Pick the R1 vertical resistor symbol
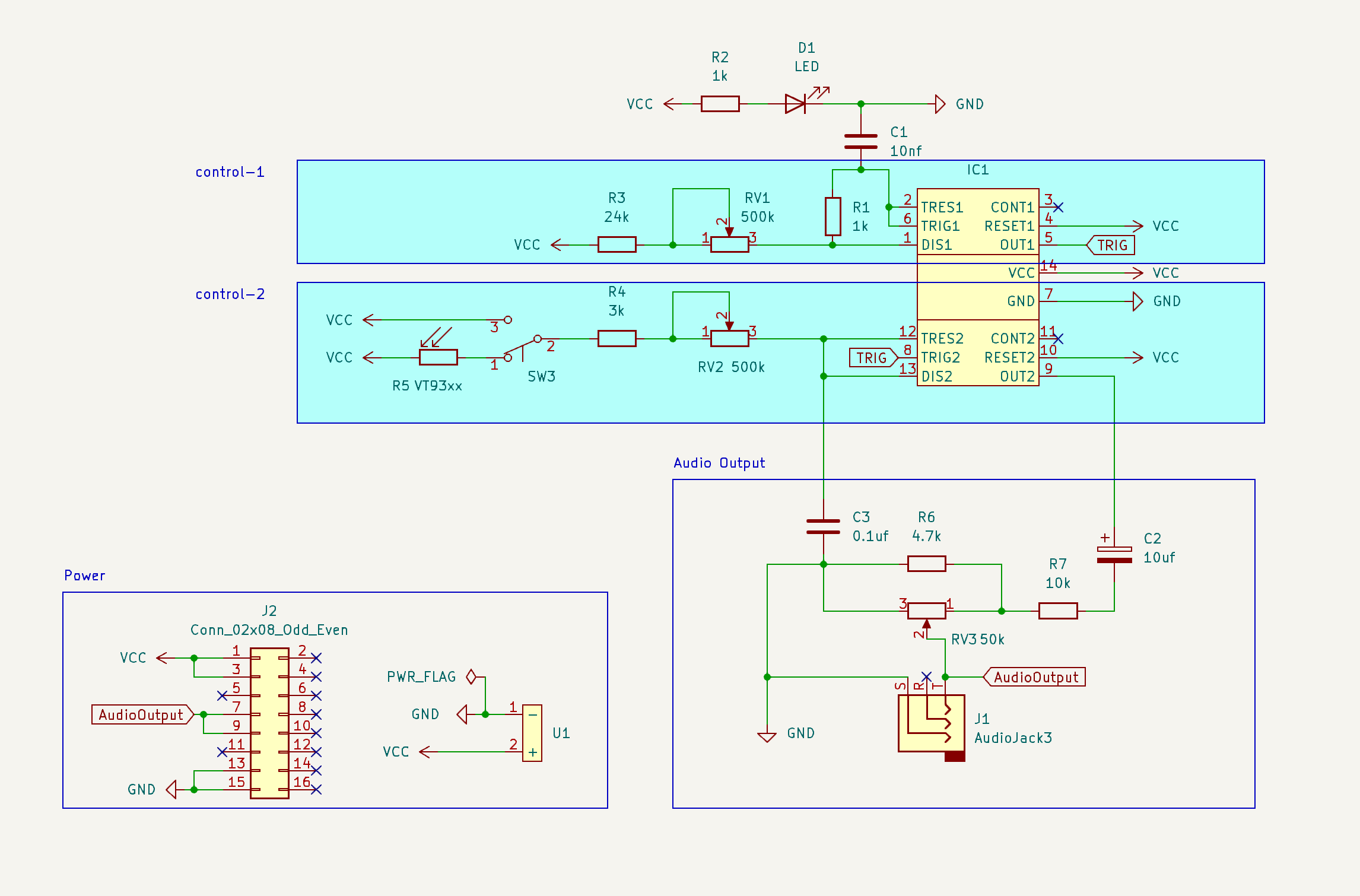This screenshot has height=896, width=1360. point(832,217)
